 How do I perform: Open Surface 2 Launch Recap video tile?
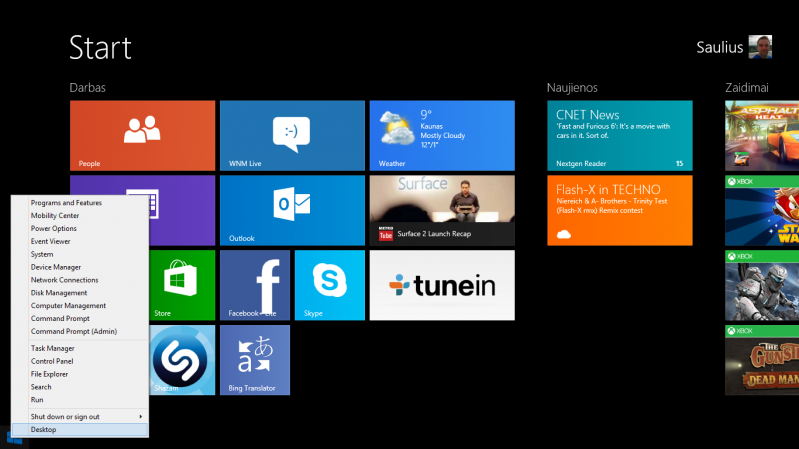coord(441,210)
